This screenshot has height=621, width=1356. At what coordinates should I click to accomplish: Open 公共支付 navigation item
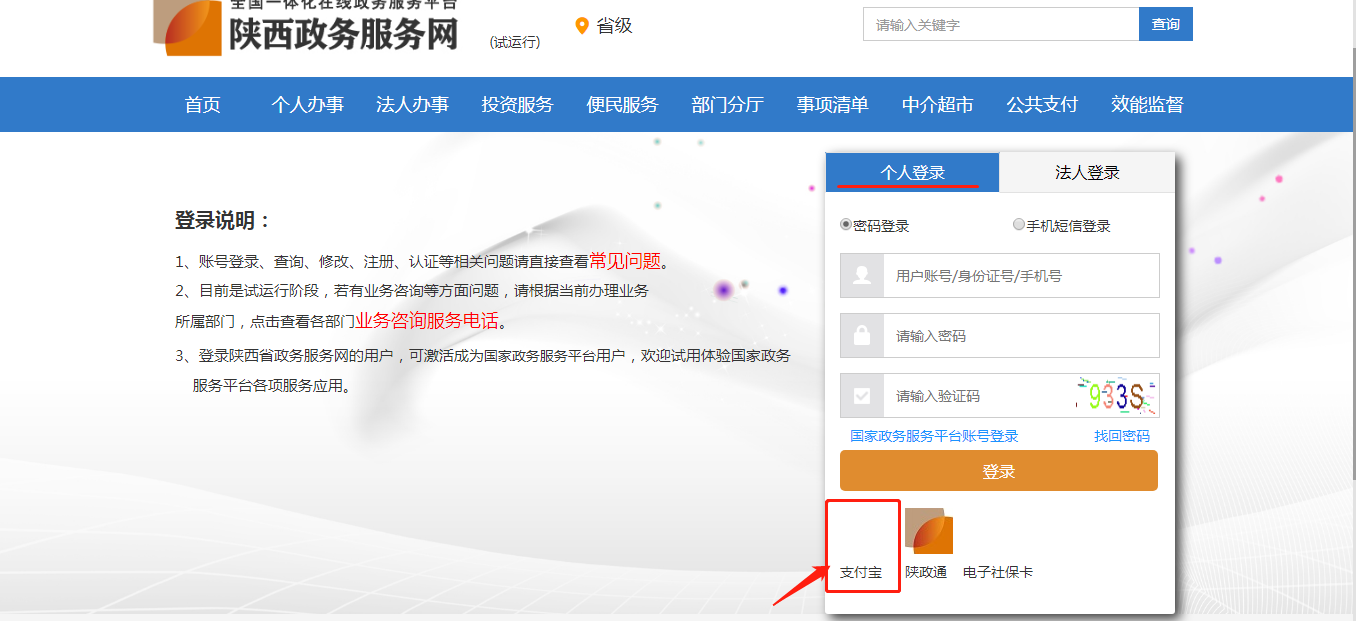click(1042, 105)
